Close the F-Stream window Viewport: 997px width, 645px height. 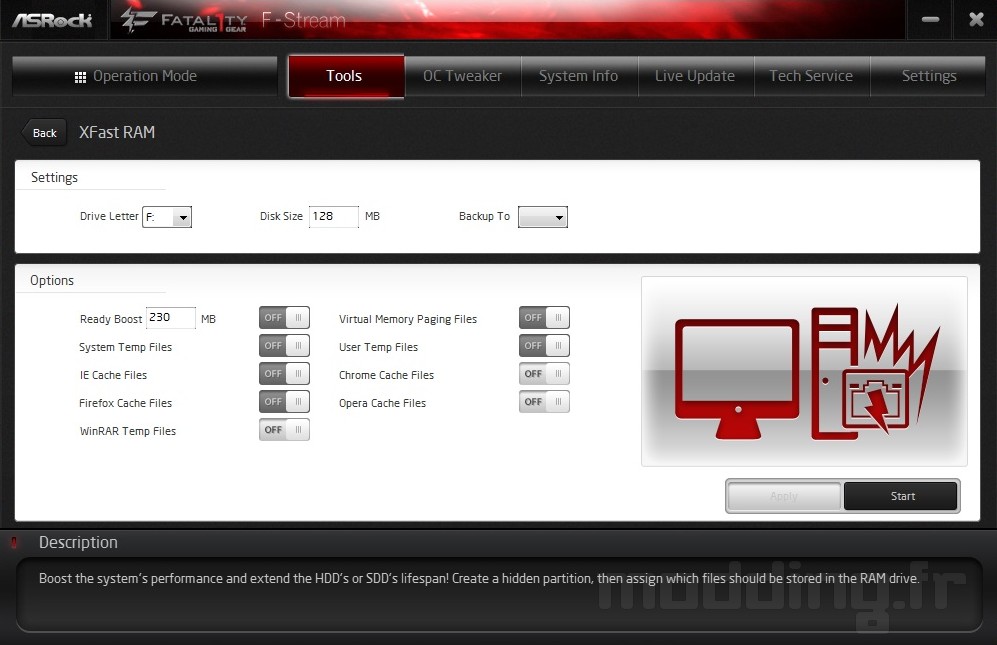coord(977,20)
